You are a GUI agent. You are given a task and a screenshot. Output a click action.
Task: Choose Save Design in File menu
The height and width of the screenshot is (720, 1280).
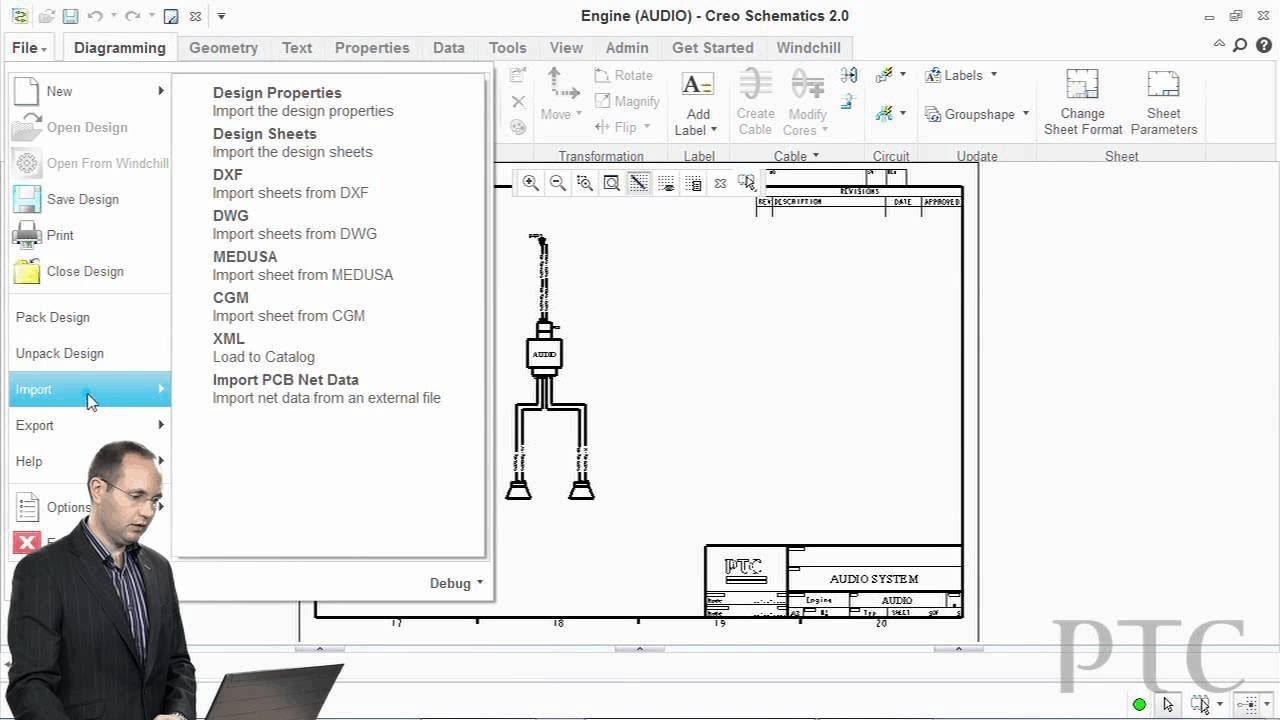click(x=90, y=199)
